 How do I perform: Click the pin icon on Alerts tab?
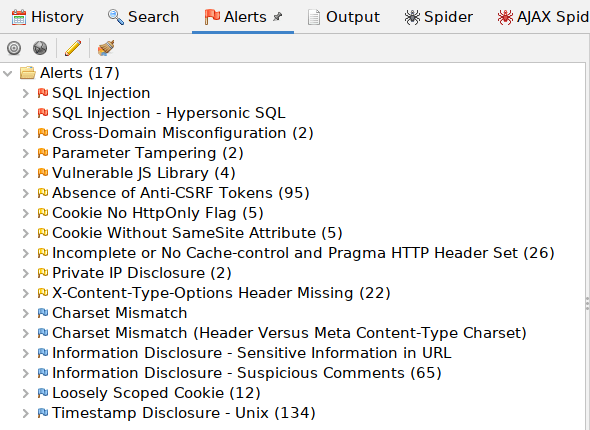tap(278, 17)
